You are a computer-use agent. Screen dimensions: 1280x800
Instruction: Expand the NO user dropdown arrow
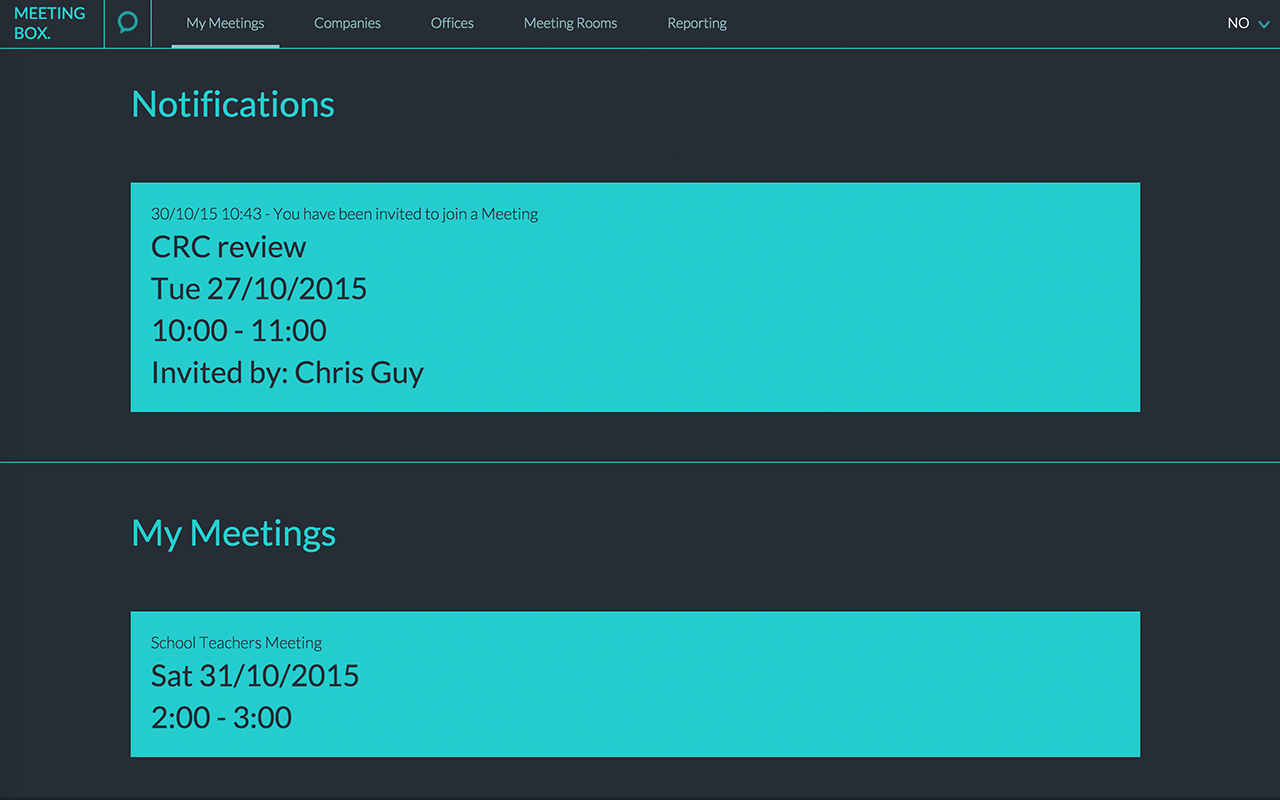1263,24
